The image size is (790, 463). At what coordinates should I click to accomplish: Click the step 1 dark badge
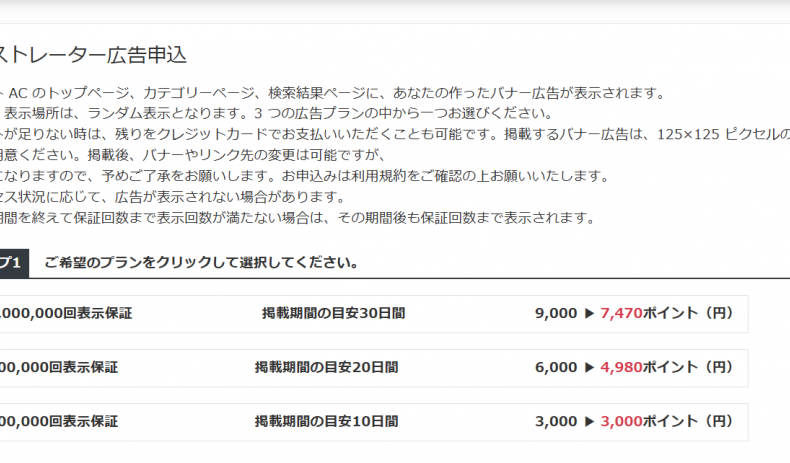pyautogui.click(x=14, y=263)
